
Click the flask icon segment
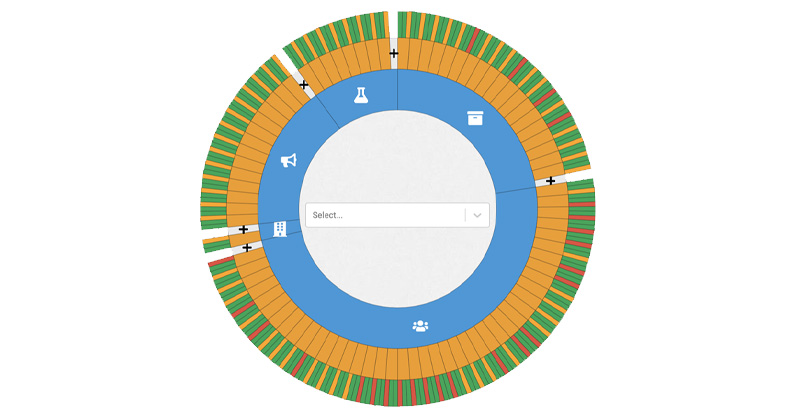pos(361,95)
